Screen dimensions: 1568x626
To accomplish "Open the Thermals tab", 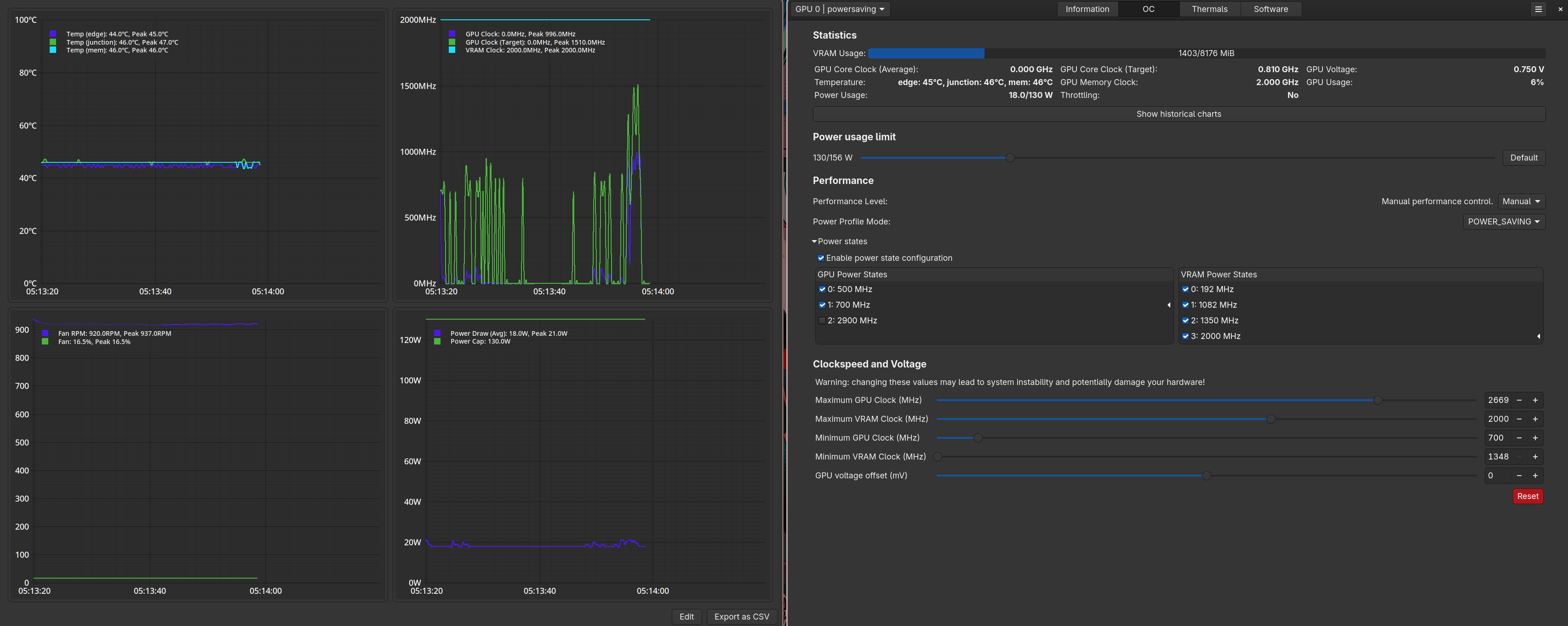I will tap(1209, 9).
